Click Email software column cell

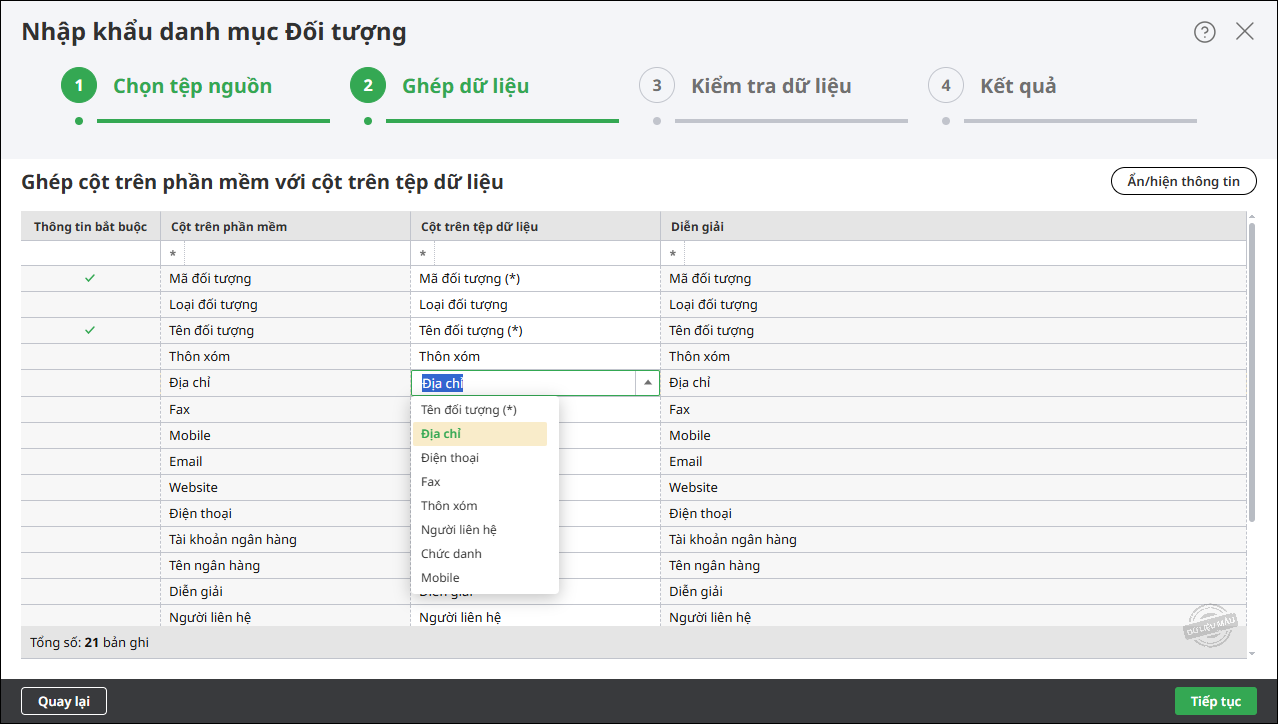pyautogui.click(x=285, y=462)
